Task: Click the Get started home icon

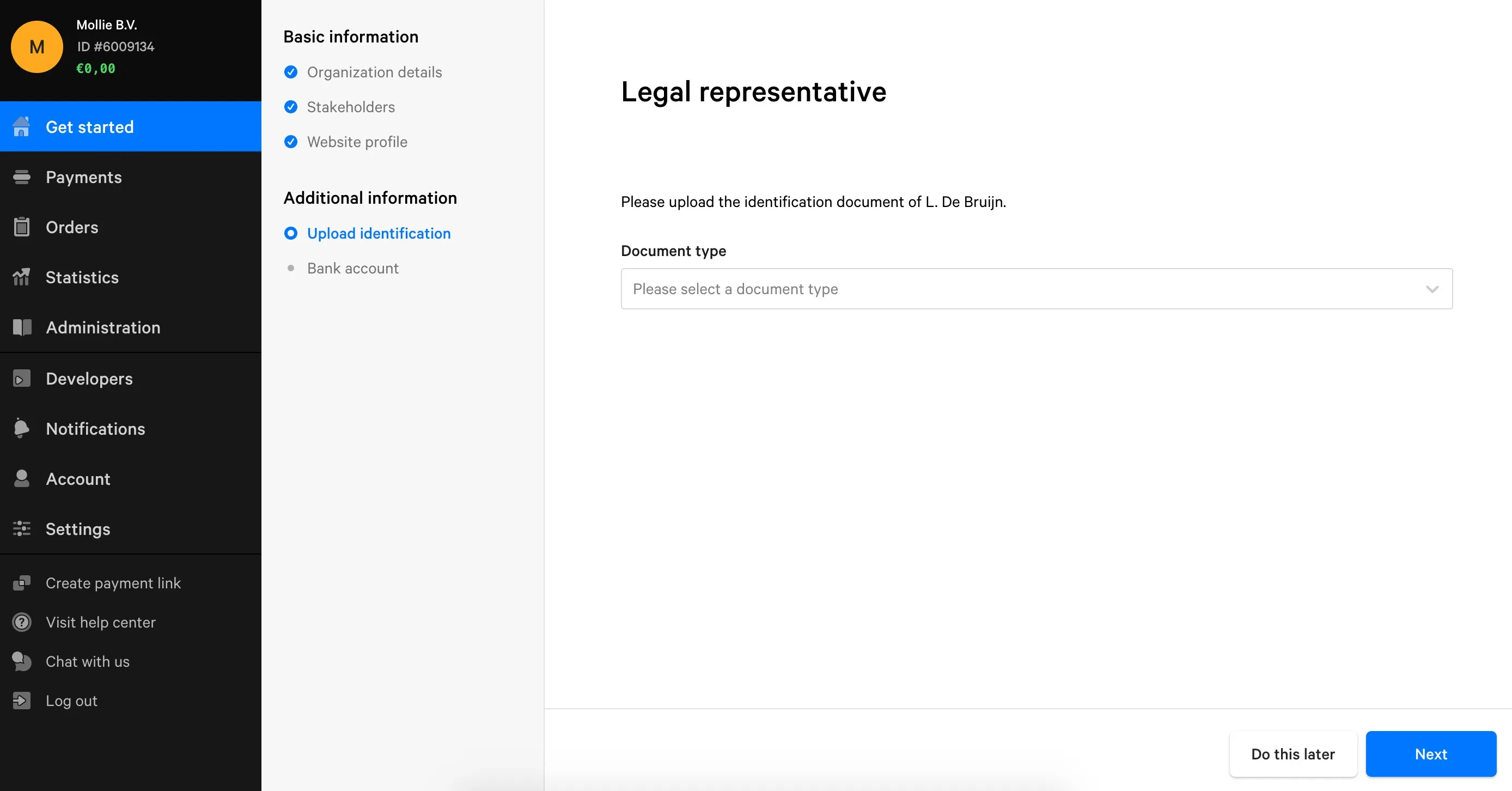Action: point(22,127)
